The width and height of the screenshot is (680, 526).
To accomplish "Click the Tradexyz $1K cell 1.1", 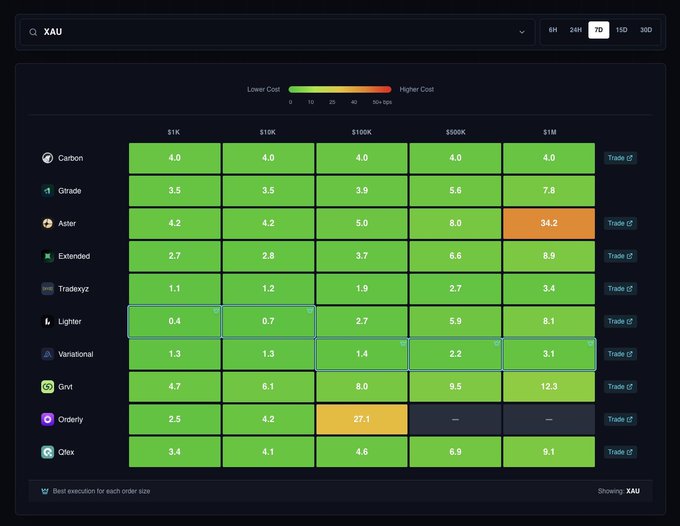I will pyautogui.click(x=174, y=289).
